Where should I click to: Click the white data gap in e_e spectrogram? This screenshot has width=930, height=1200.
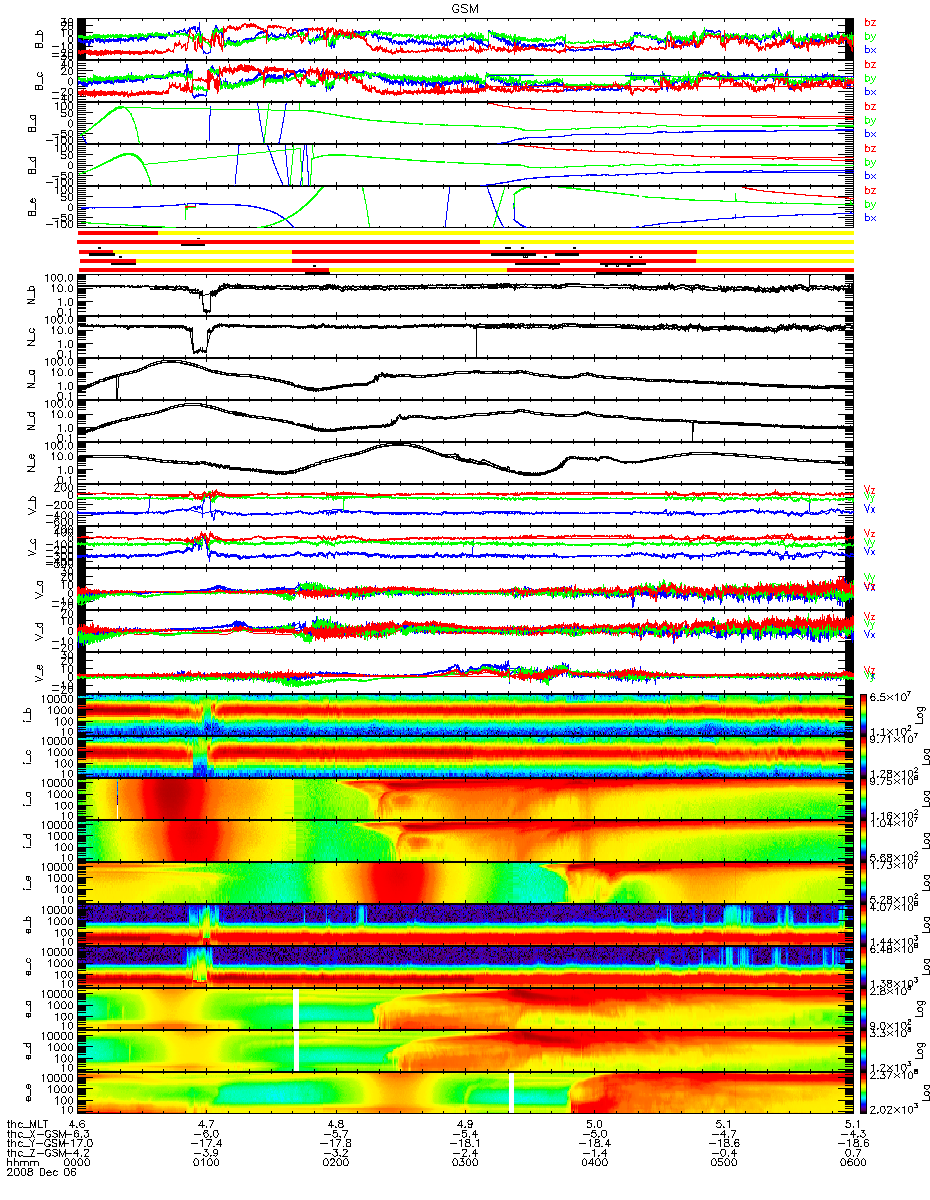pyautogui.click(x=511, y=1092)
